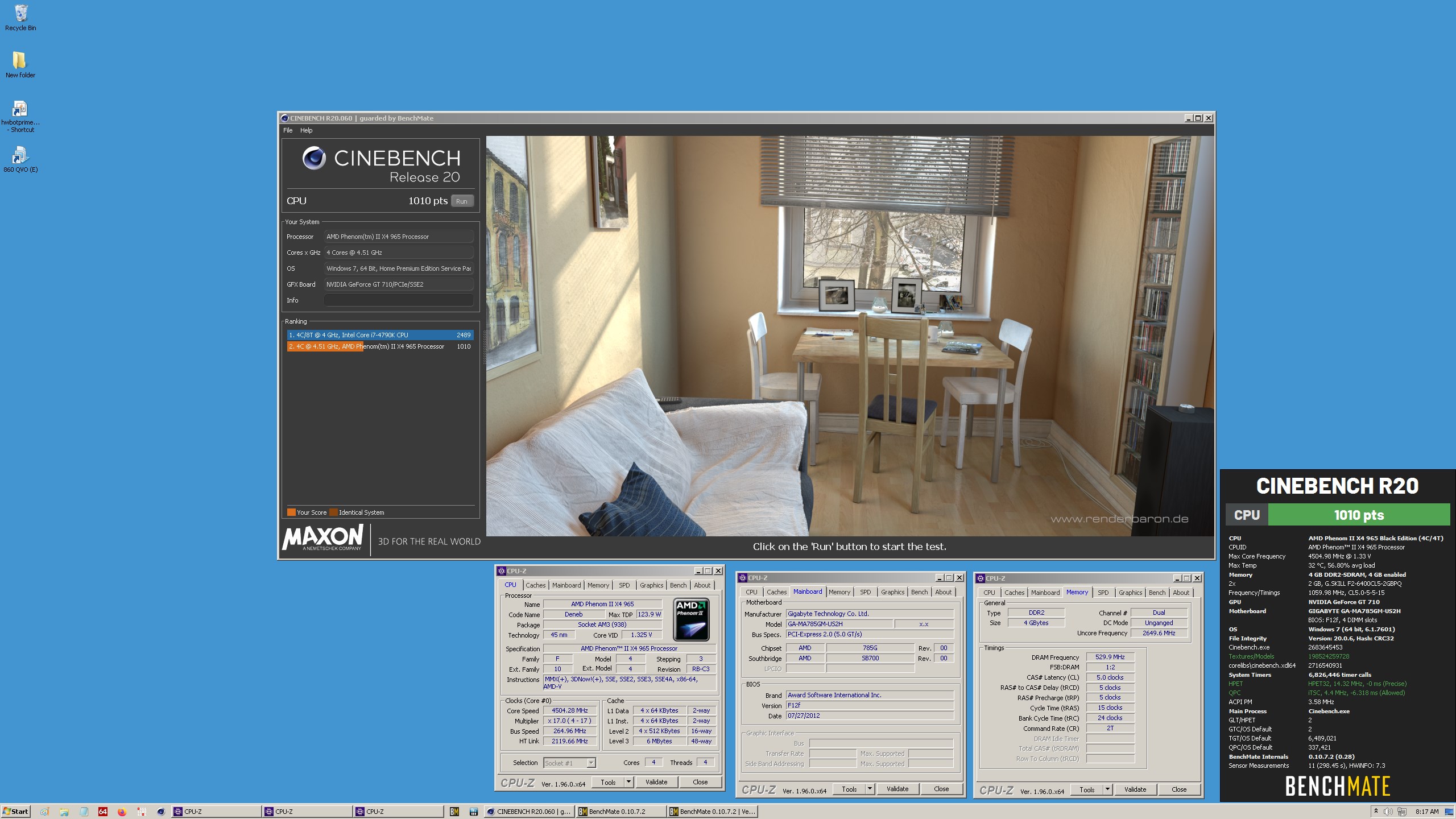Viewport: 1456px width, 819px height.
Task: Open SPD tab in the first CPU-Z window
Action: (624, 585)
